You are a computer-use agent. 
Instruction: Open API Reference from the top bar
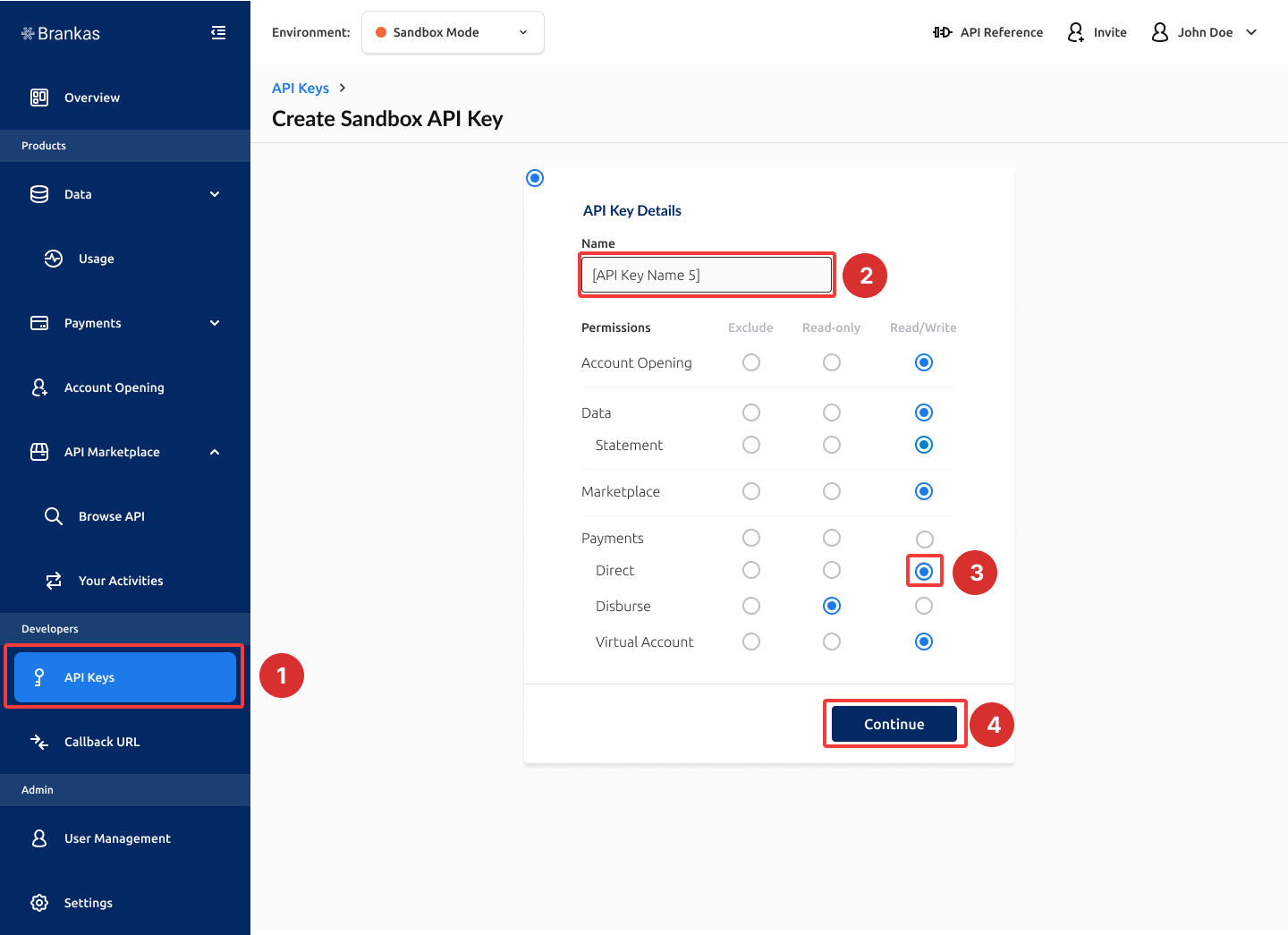coord(987,32)
